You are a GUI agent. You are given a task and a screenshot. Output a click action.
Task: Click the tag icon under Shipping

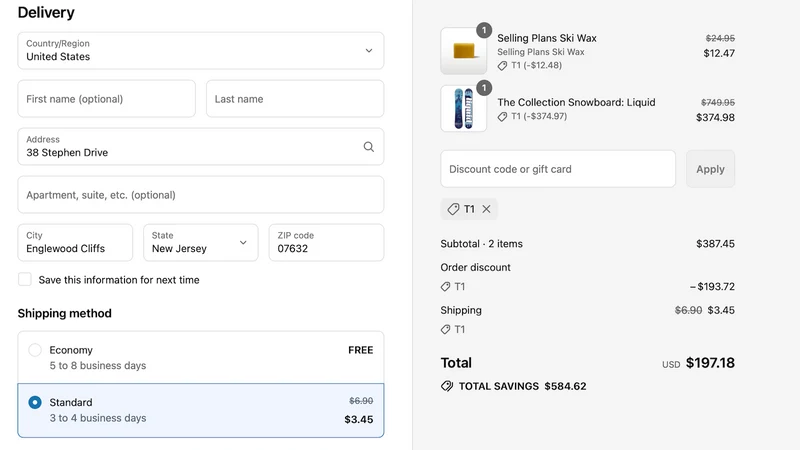point(445,330)
